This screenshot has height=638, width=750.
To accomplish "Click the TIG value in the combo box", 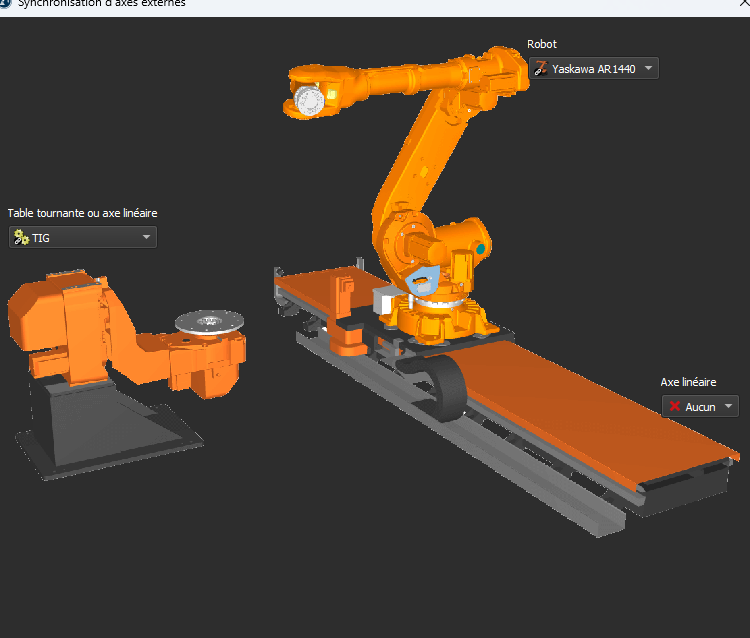I will [41, 238].
